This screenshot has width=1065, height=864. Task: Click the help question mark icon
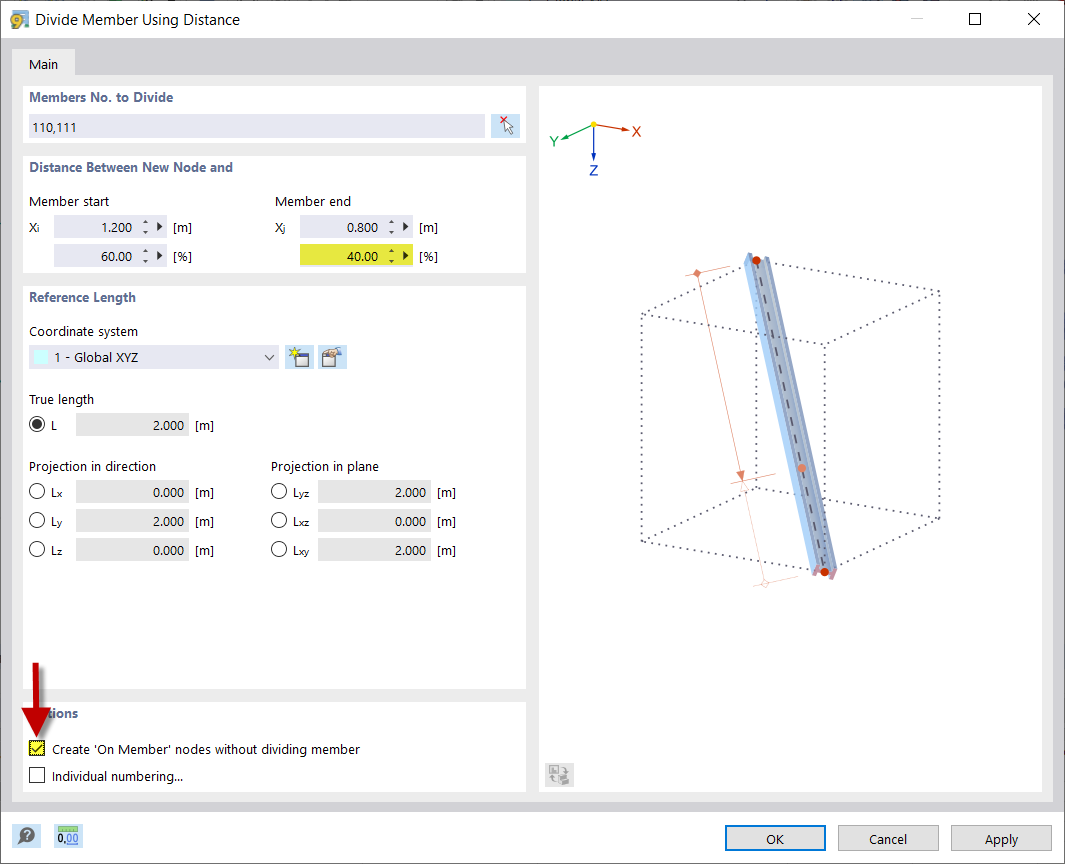pyautogui.click(x=27, y=836)
